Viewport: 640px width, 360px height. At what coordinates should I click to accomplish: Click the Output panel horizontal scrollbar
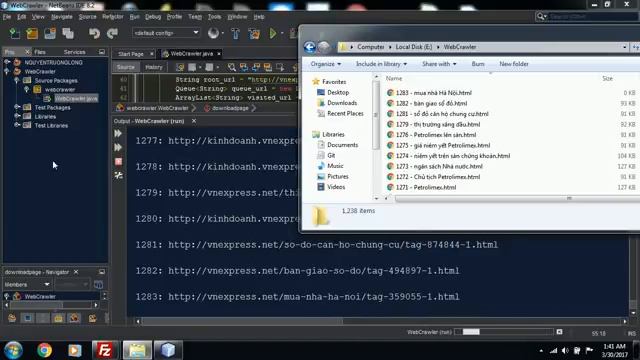(243, 321)
